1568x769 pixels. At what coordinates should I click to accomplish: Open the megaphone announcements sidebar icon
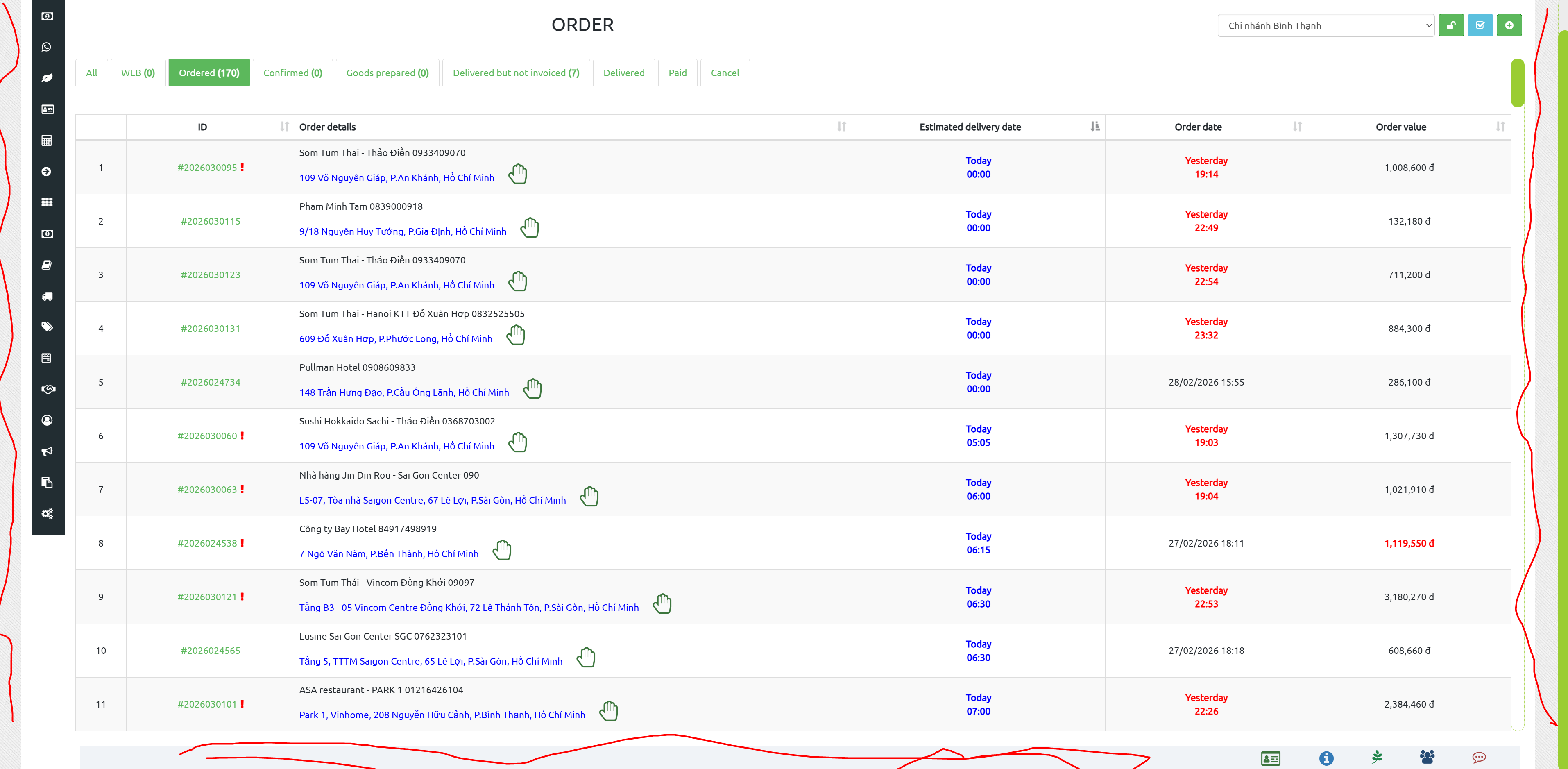click(47, 451)
